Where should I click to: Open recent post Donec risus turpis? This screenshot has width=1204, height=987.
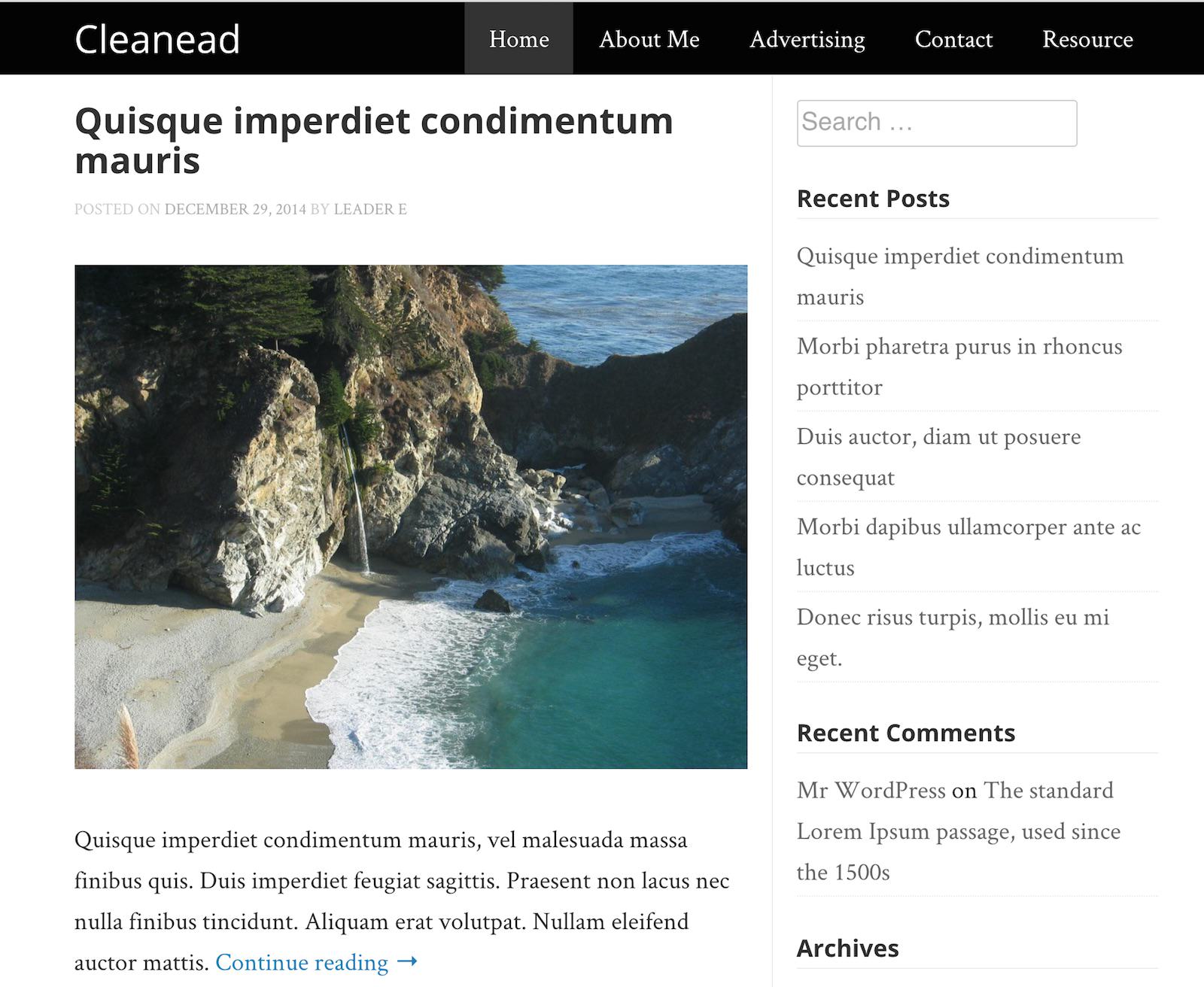tap(952, 618)
